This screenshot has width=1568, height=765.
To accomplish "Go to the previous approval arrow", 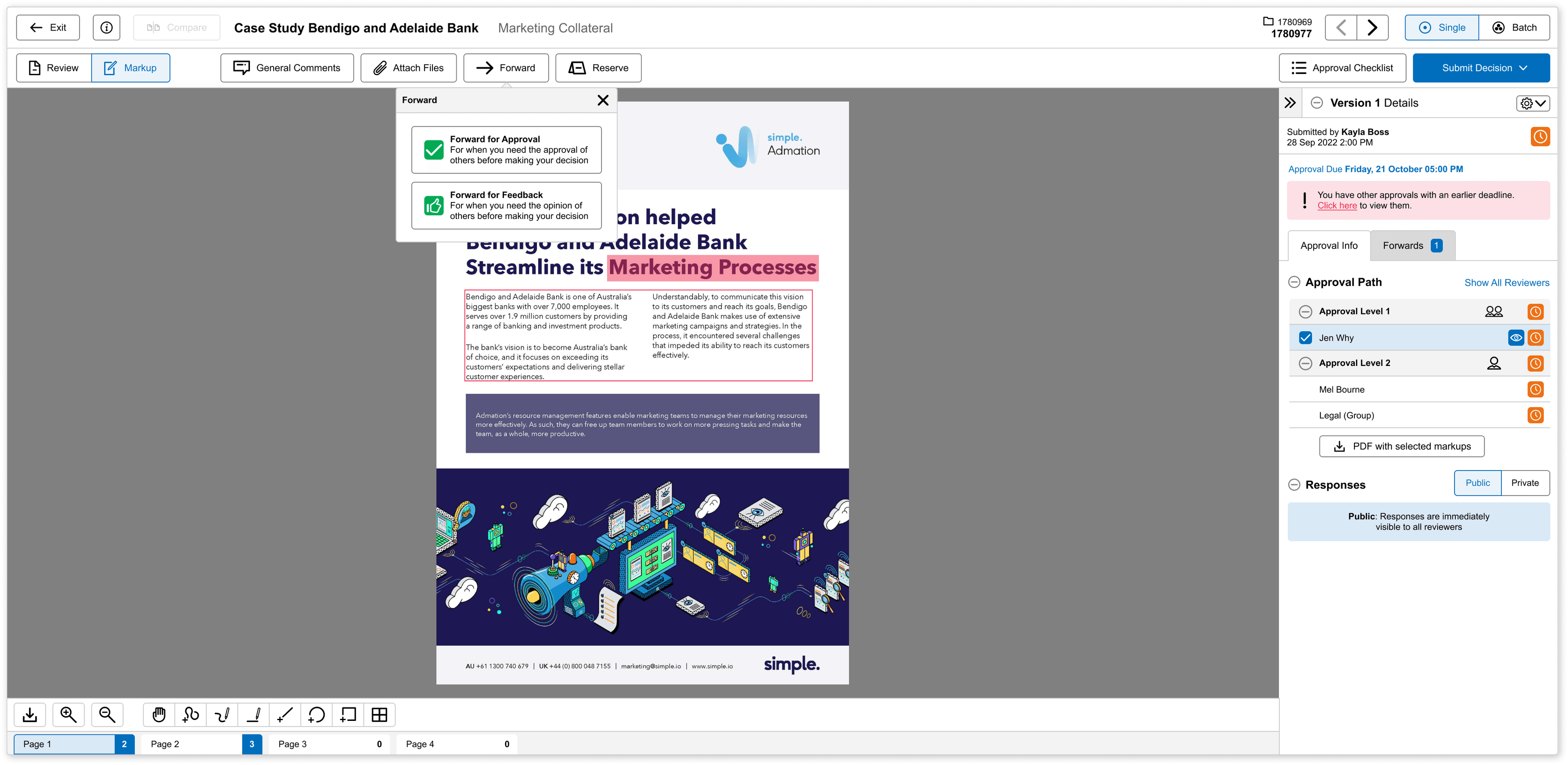I will (1341, 27).
